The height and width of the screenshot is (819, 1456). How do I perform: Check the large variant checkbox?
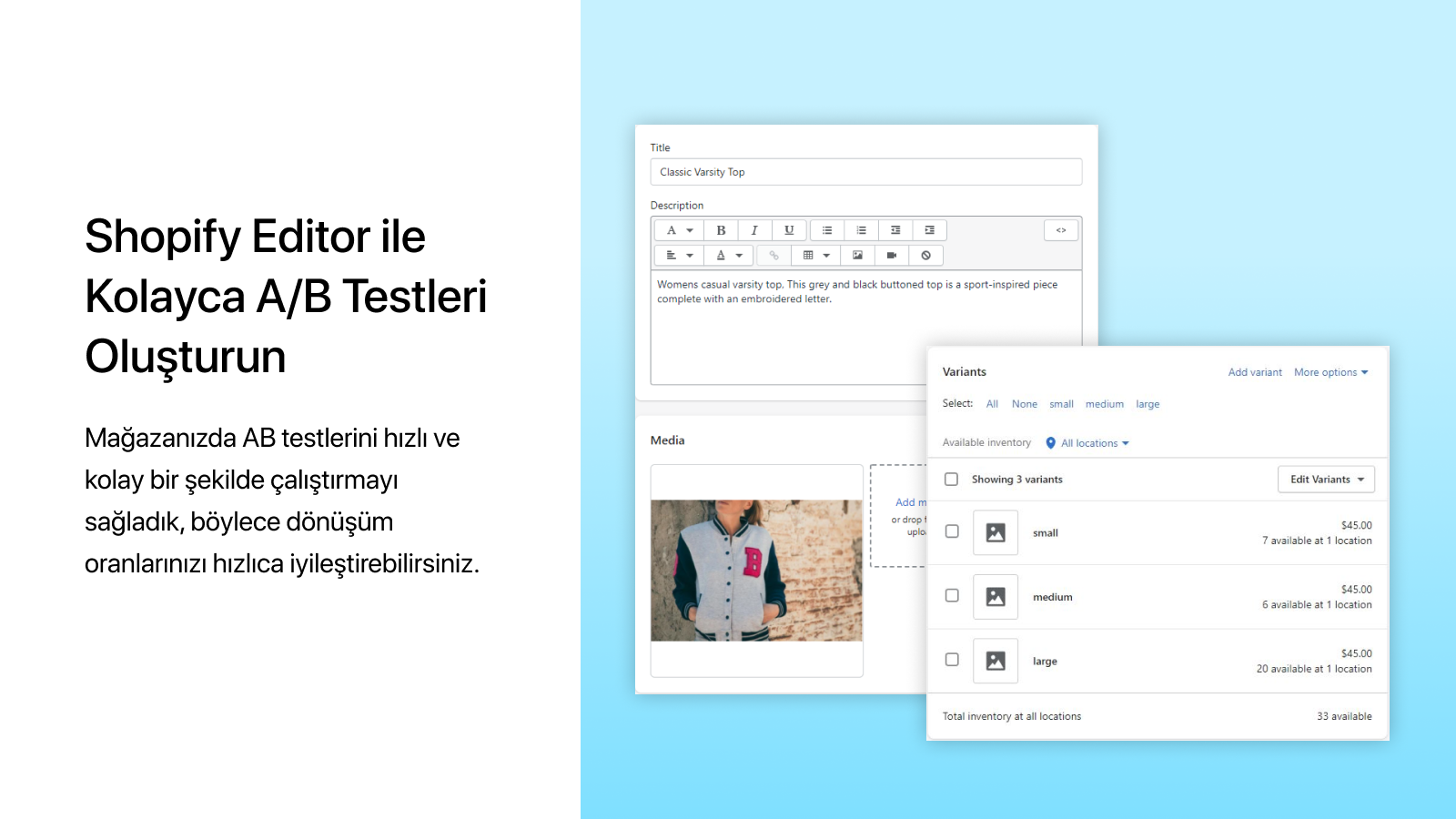point(952,660)
